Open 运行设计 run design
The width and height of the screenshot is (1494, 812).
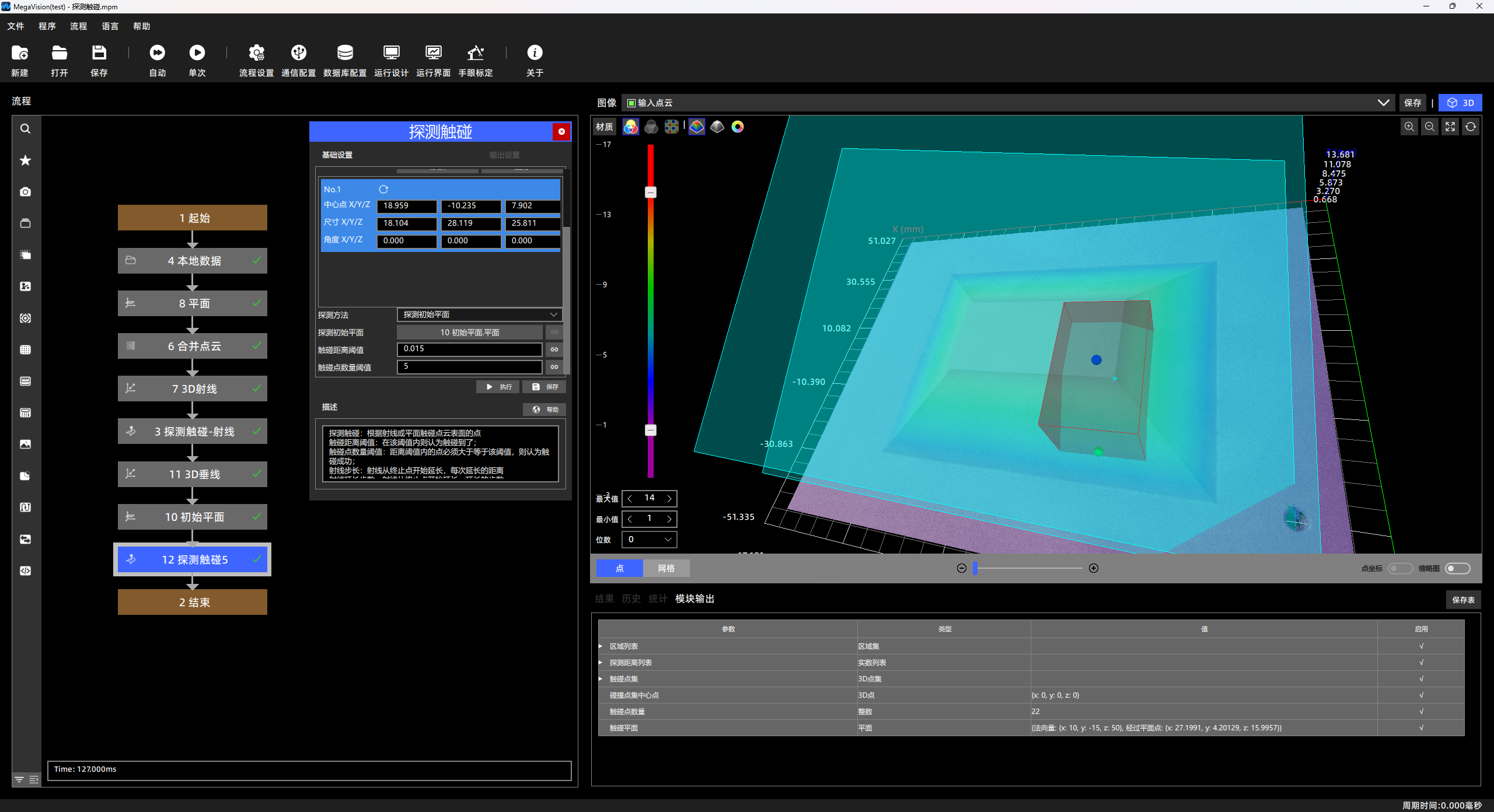point(392,53)
